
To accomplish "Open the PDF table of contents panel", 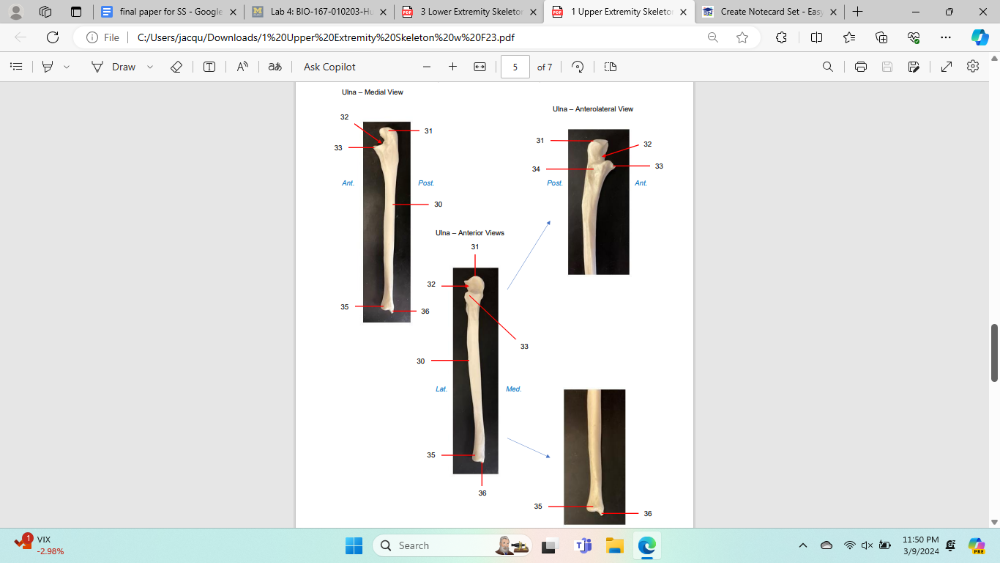I will pos(16,67).
